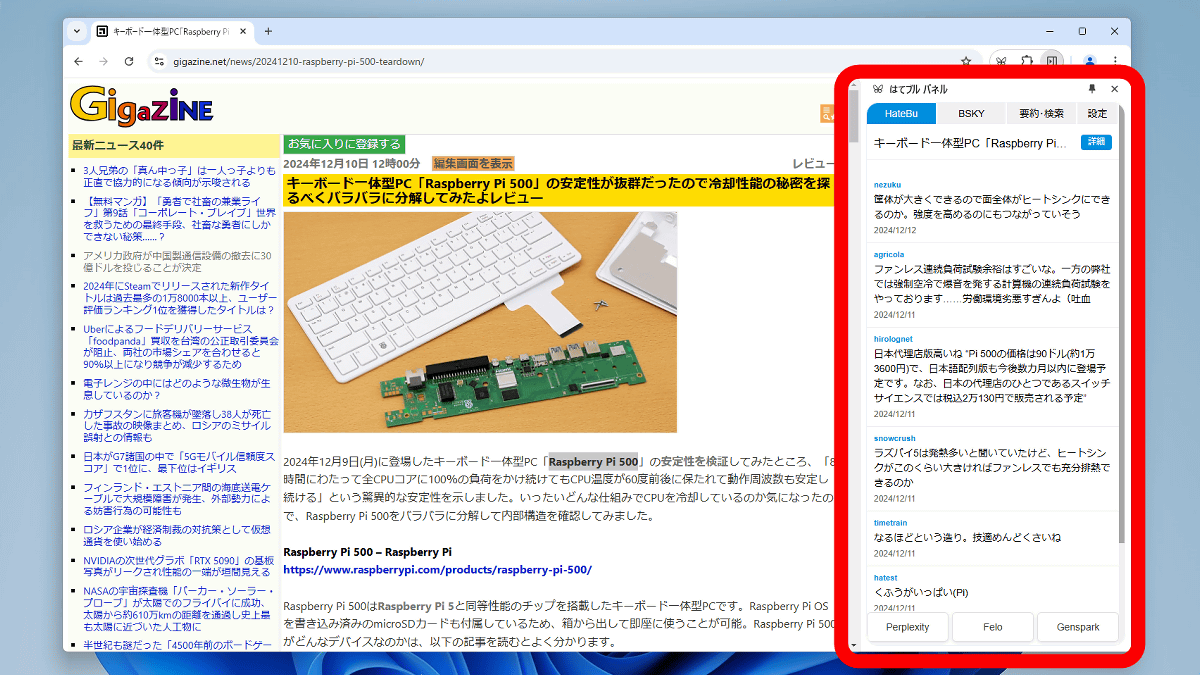The height and width of the screenshot is (675, 1200).
Task: Click the Hatebu butterfly extension icon in toolbar
Action: [1000, 61]
